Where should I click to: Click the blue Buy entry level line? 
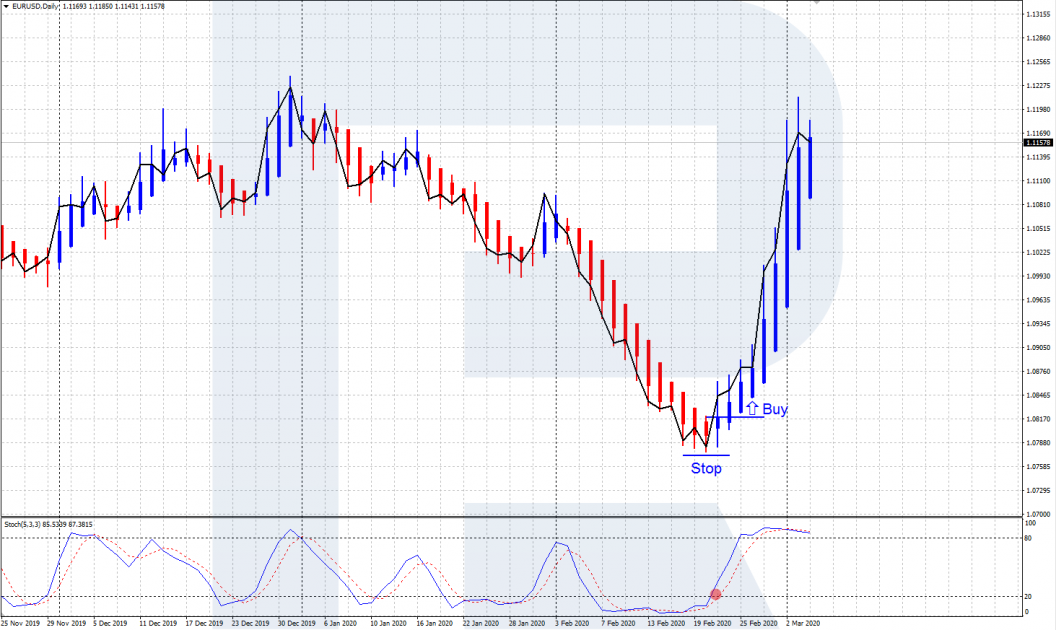tap(735, 417)
